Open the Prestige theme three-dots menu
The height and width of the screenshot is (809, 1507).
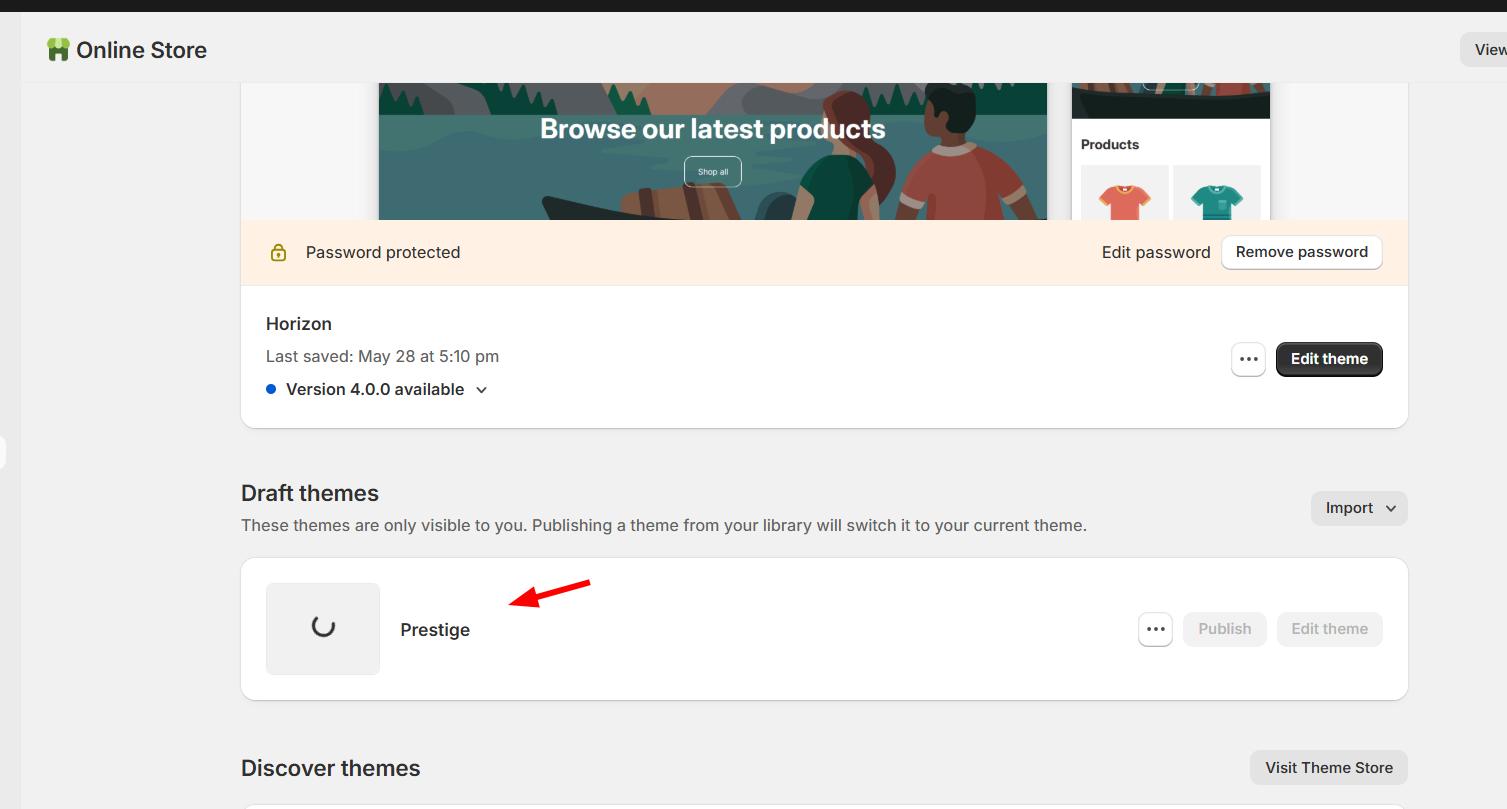tap(1155, 629)
